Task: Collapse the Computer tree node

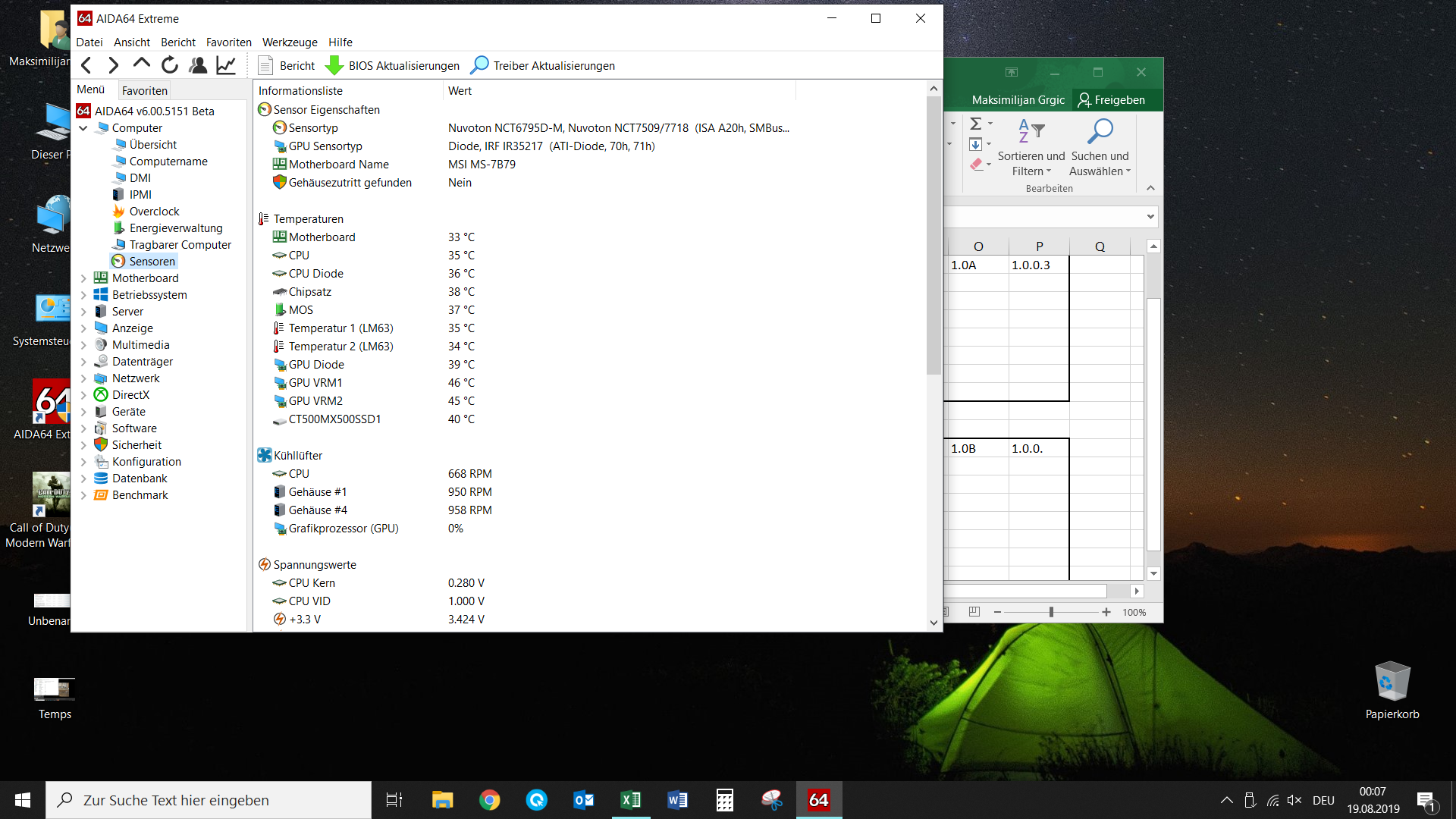Action: pos(83,128)
